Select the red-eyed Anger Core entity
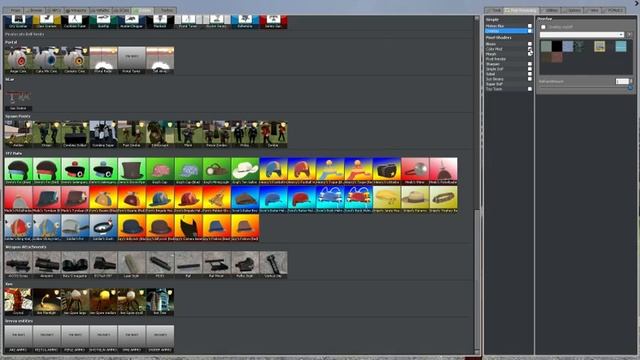The image size is (640, 360). coord(18,60)
